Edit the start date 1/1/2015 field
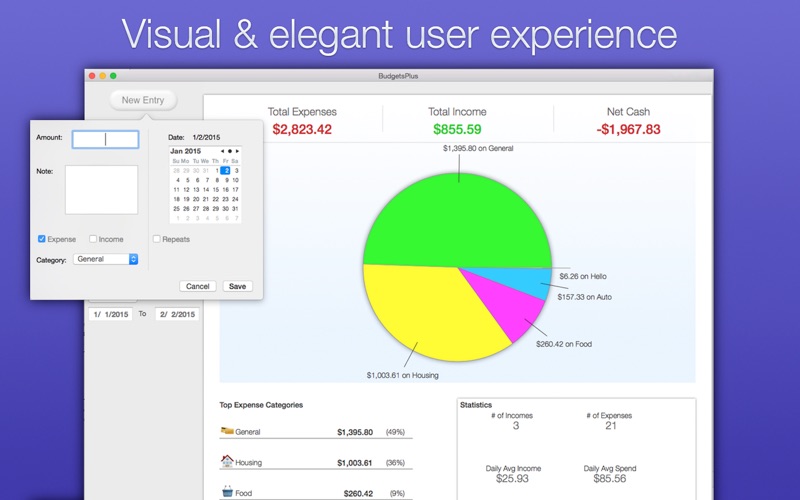The image size is (800, 500). pyautogui.click(x=111, y=314)
